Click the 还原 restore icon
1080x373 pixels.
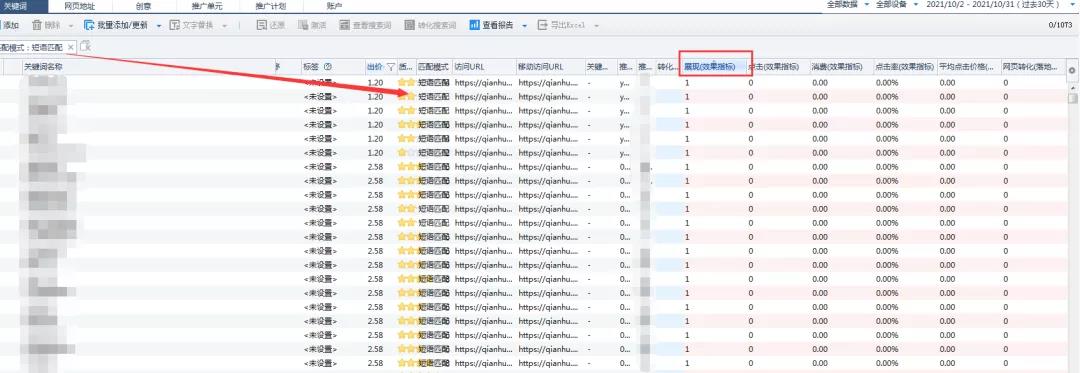click(262, 25)
